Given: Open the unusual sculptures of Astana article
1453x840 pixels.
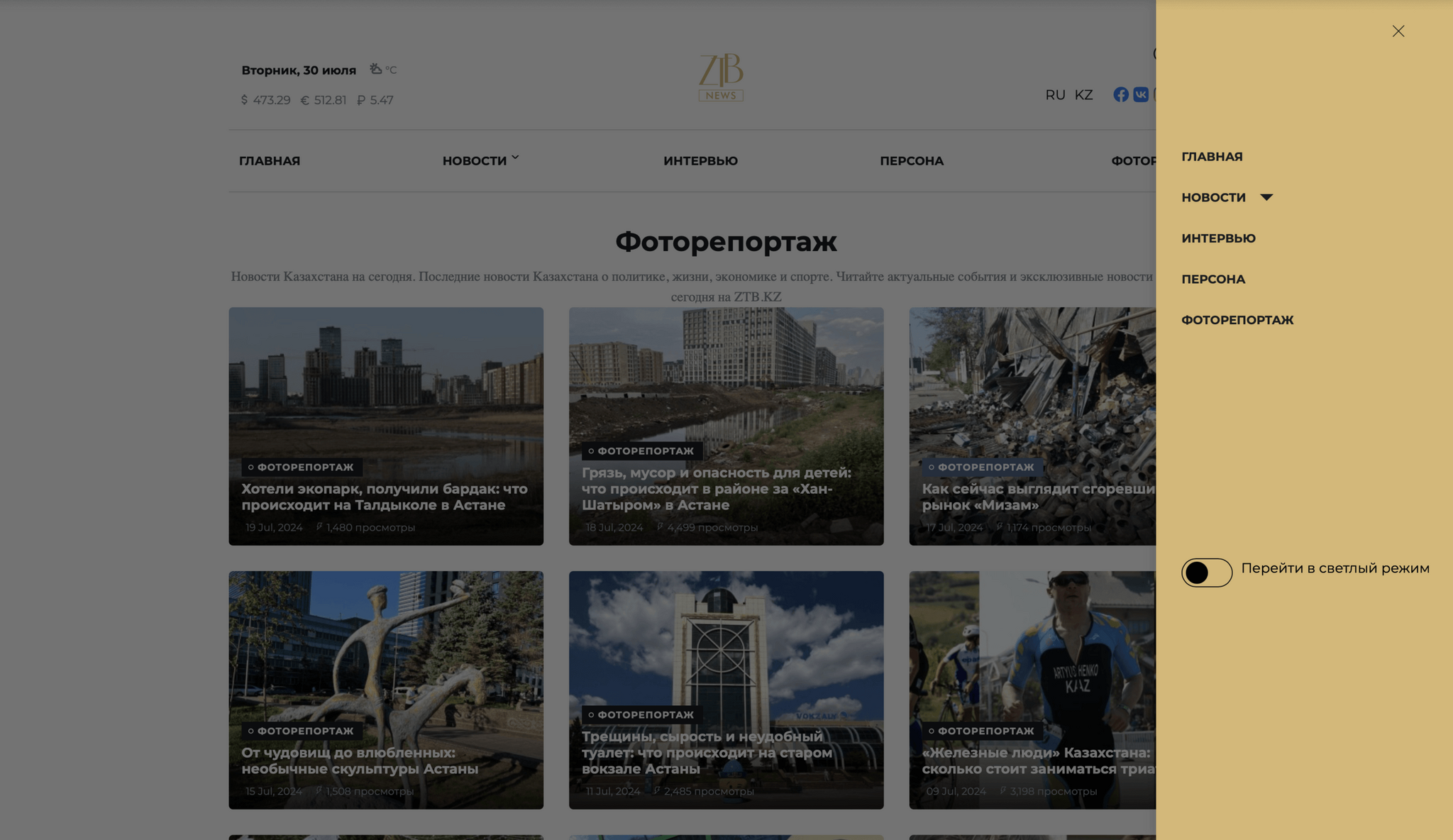Looking at the screenshot, I should coord(386,690).
